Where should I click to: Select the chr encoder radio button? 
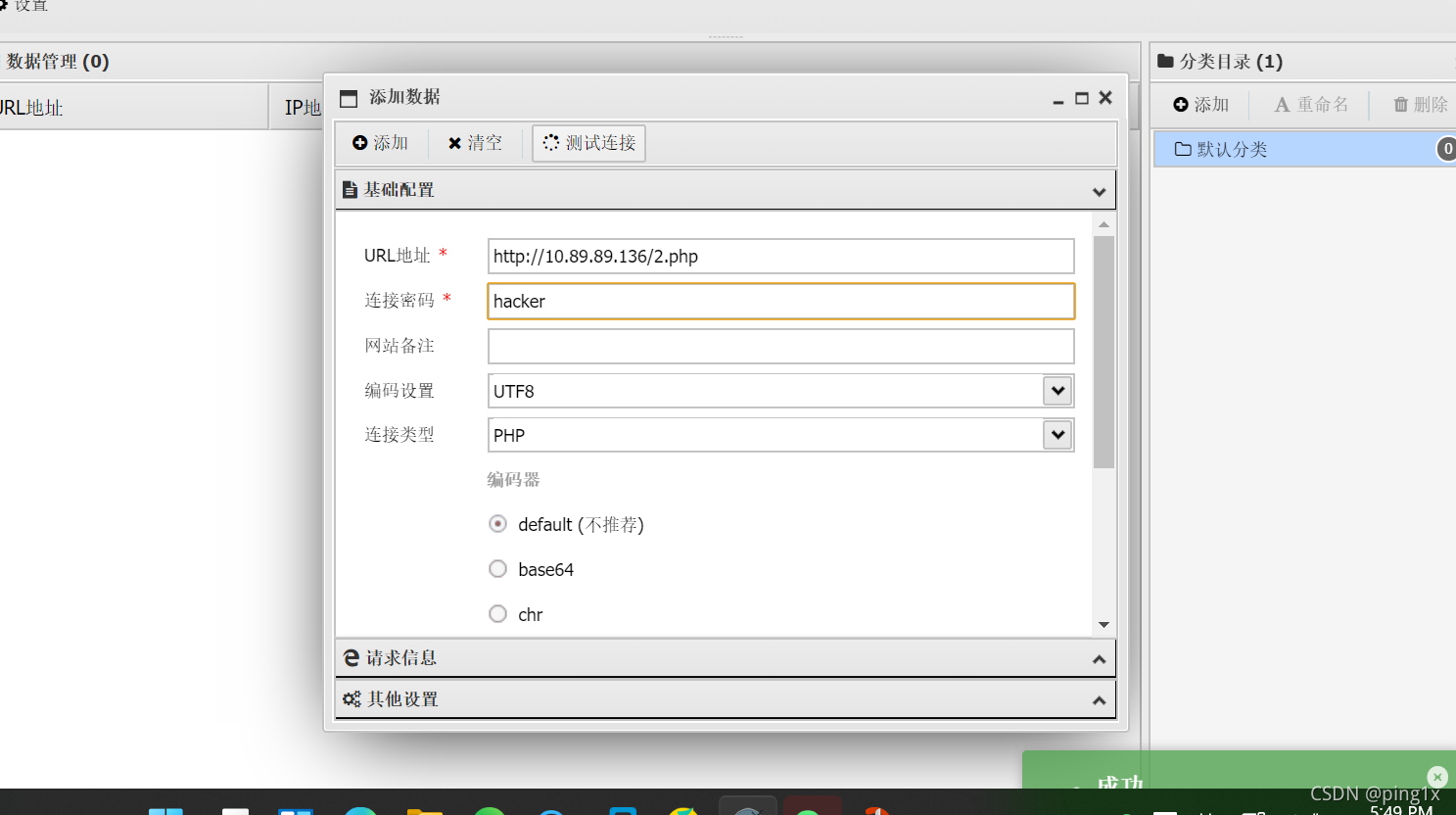497,614
